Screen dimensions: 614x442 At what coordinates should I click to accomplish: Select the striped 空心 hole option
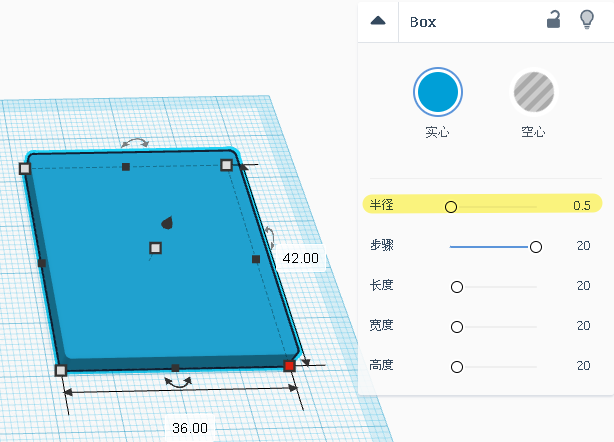(534, 92)
